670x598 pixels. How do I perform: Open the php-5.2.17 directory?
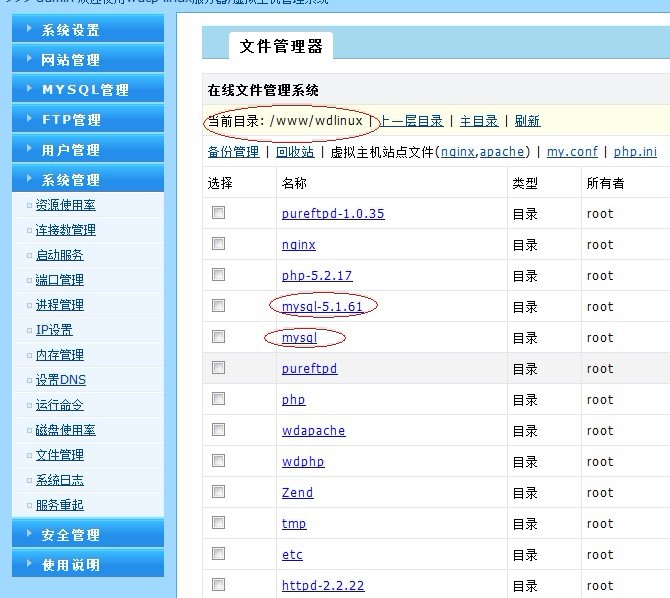tap(317, 276)
